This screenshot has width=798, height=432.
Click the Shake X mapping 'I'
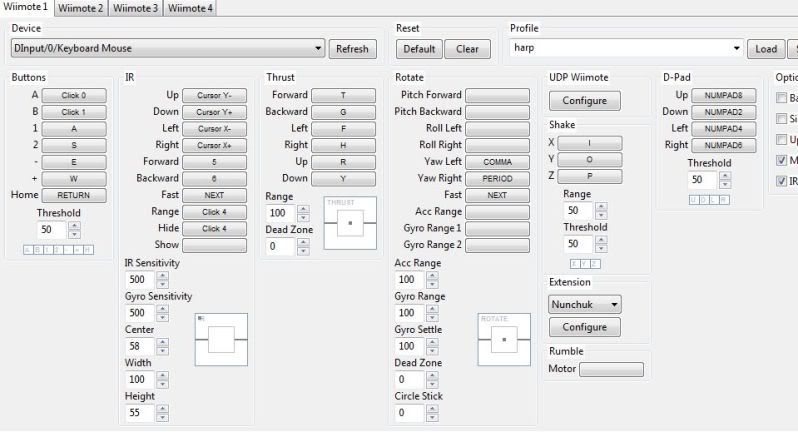590,143
